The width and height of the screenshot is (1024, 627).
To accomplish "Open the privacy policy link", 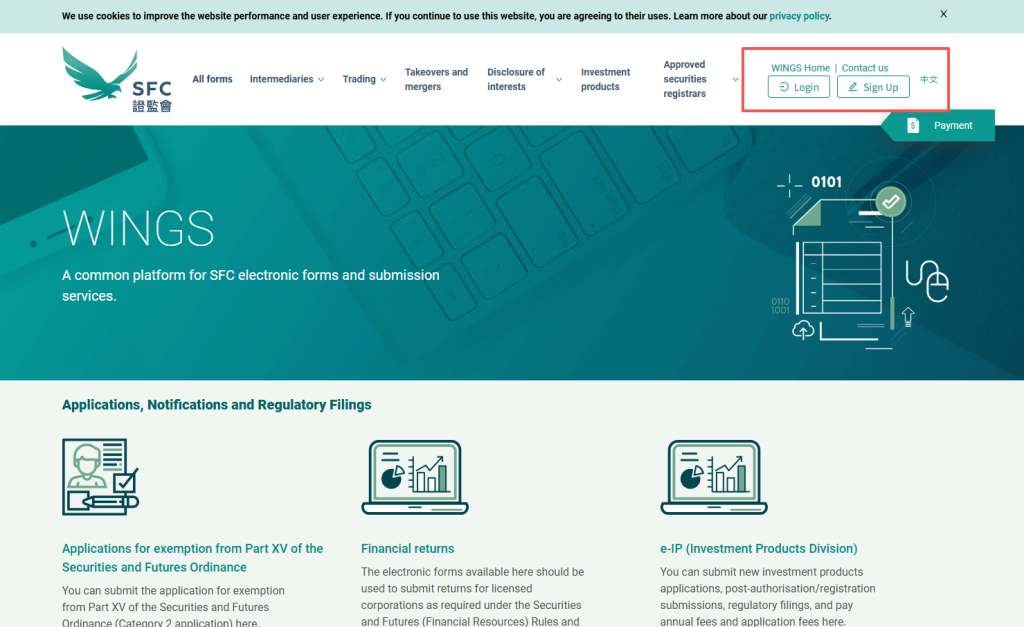I will pyautogui.click(x=799, y=16).
